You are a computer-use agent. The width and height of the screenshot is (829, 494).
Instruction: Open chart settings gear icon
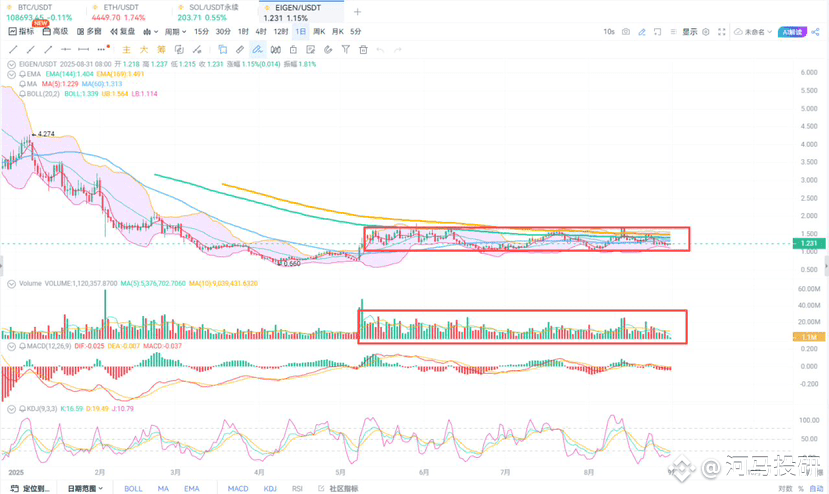click(x=705, y=32)
